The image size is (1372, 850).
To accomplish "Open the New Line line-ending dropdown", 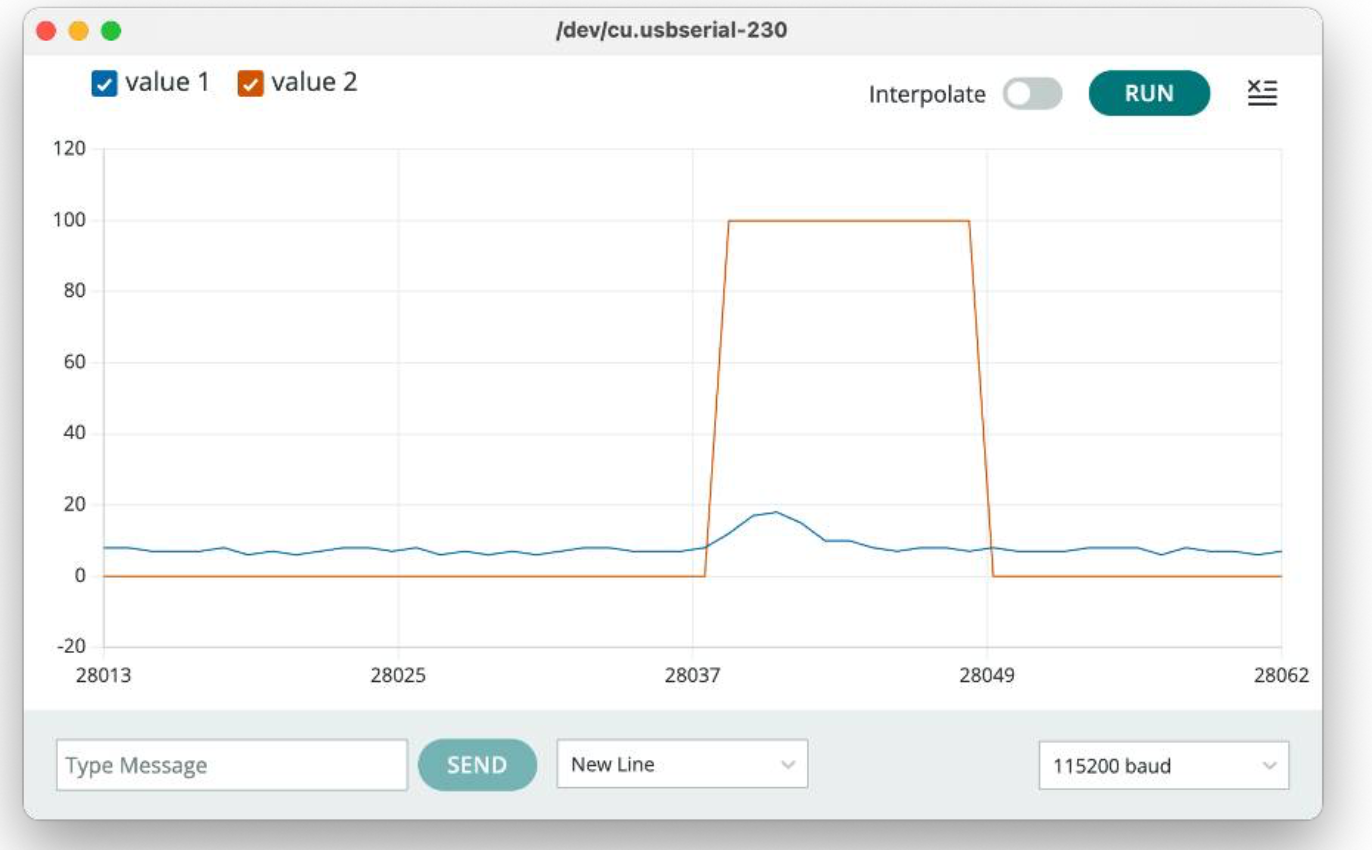I will click(x=682, y=764).
